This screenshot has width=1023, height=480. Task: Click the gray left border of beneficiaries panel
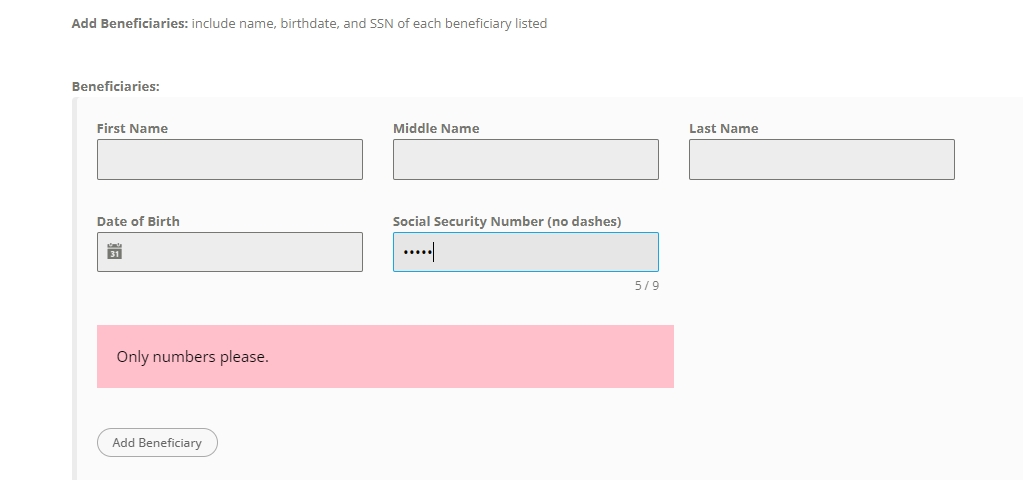pos(74,288)
